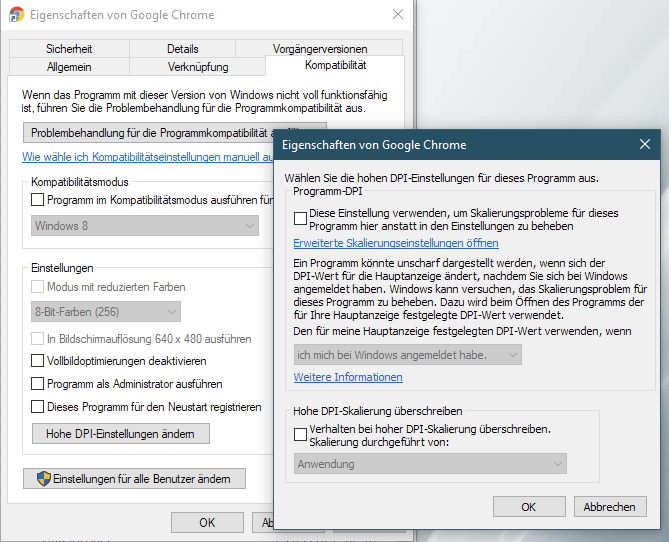Click the Hohe DPI-Einstellungen ändern button
The image size is (669, 542).
pyautogui.click(x=121, y=434)
